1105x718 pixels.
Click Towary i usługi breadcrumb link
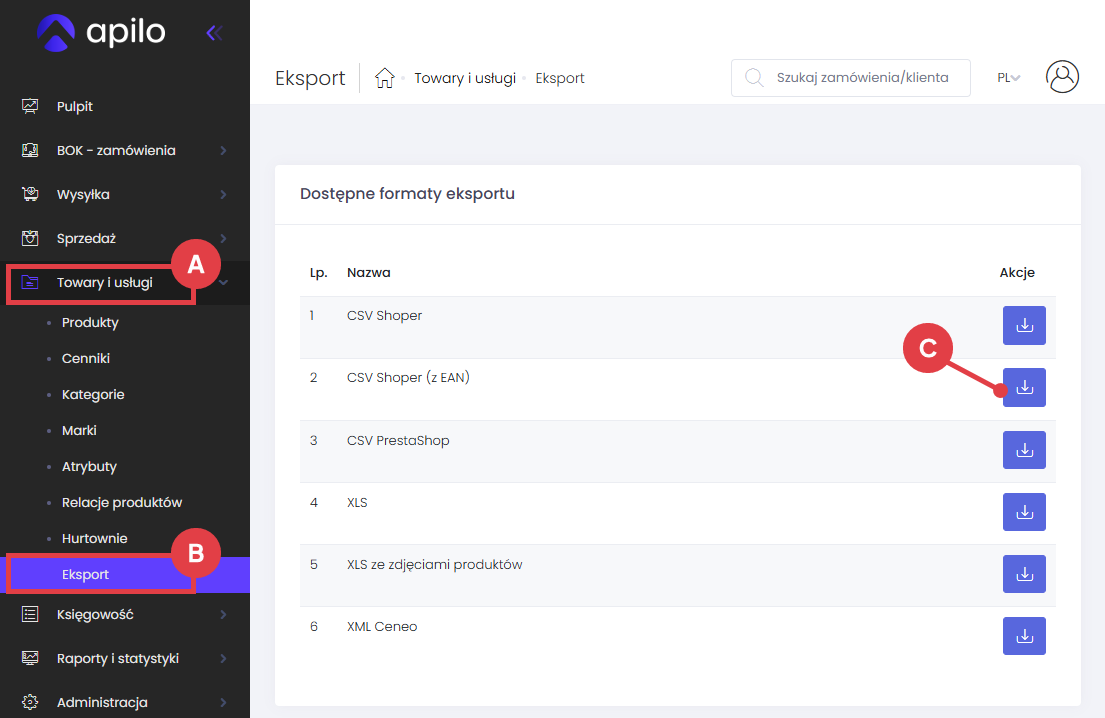click(465, 78)
